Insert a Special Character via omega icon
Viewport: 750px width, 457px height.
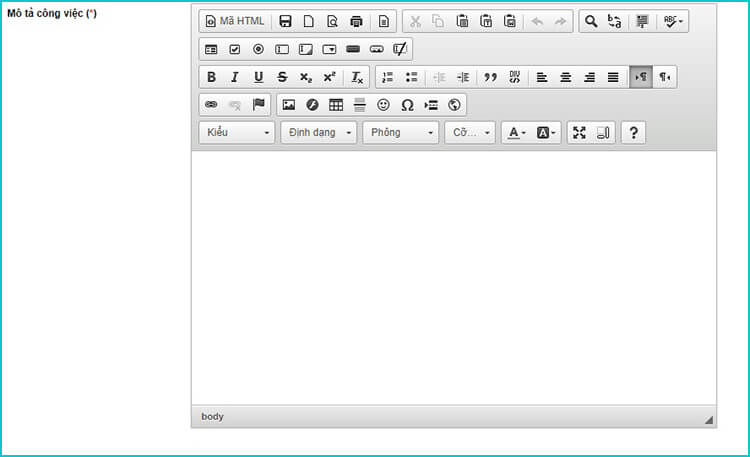click(x=407, y=105)
